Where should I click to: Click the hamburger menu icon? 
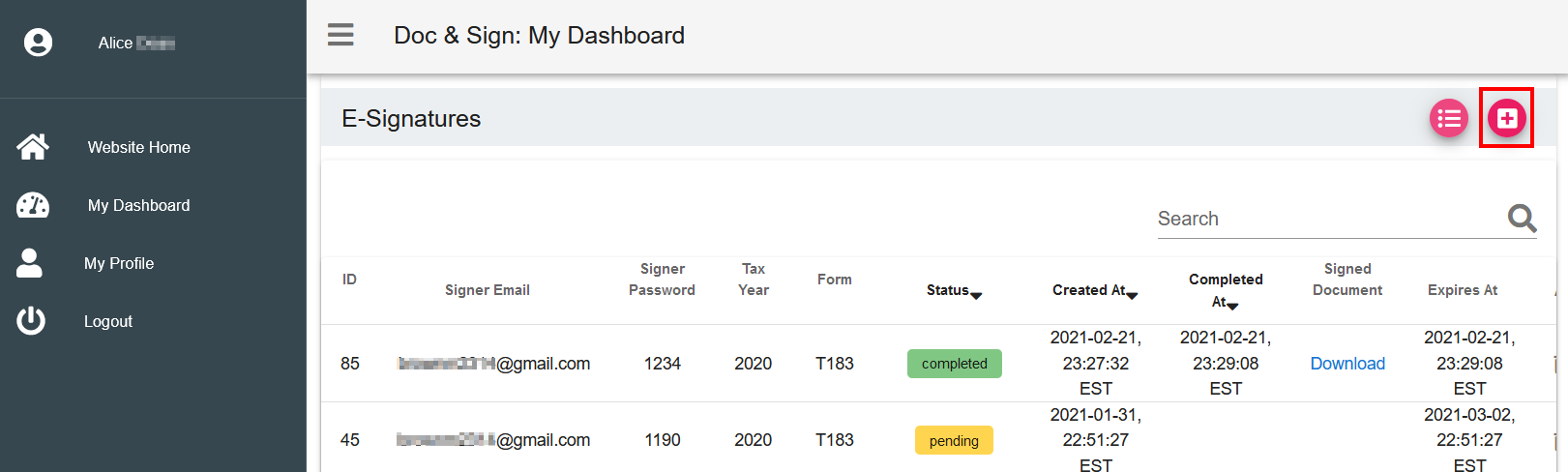pos(340,35)
